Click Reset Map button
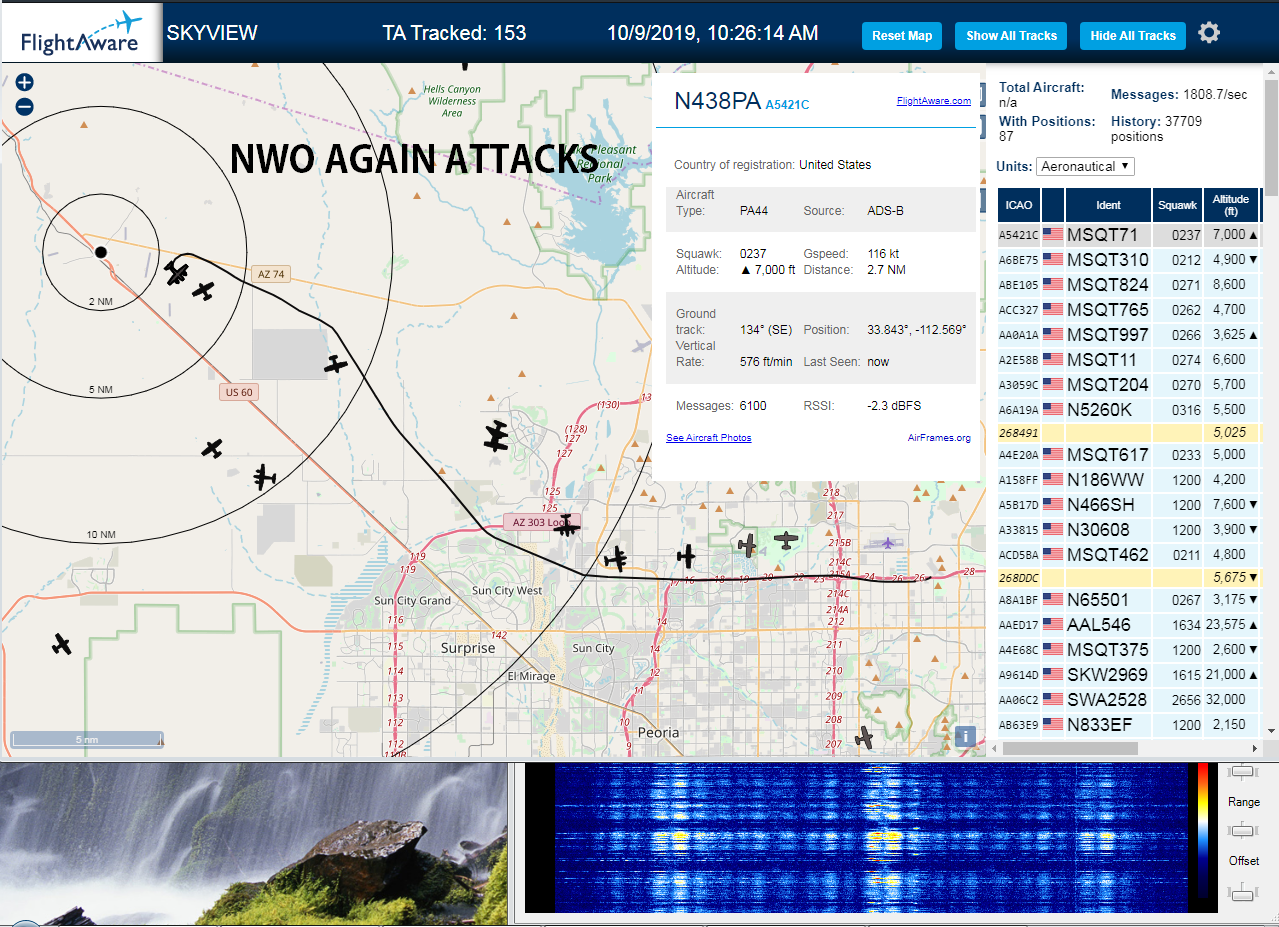The image size is (1279, 927). click(902, 36)
